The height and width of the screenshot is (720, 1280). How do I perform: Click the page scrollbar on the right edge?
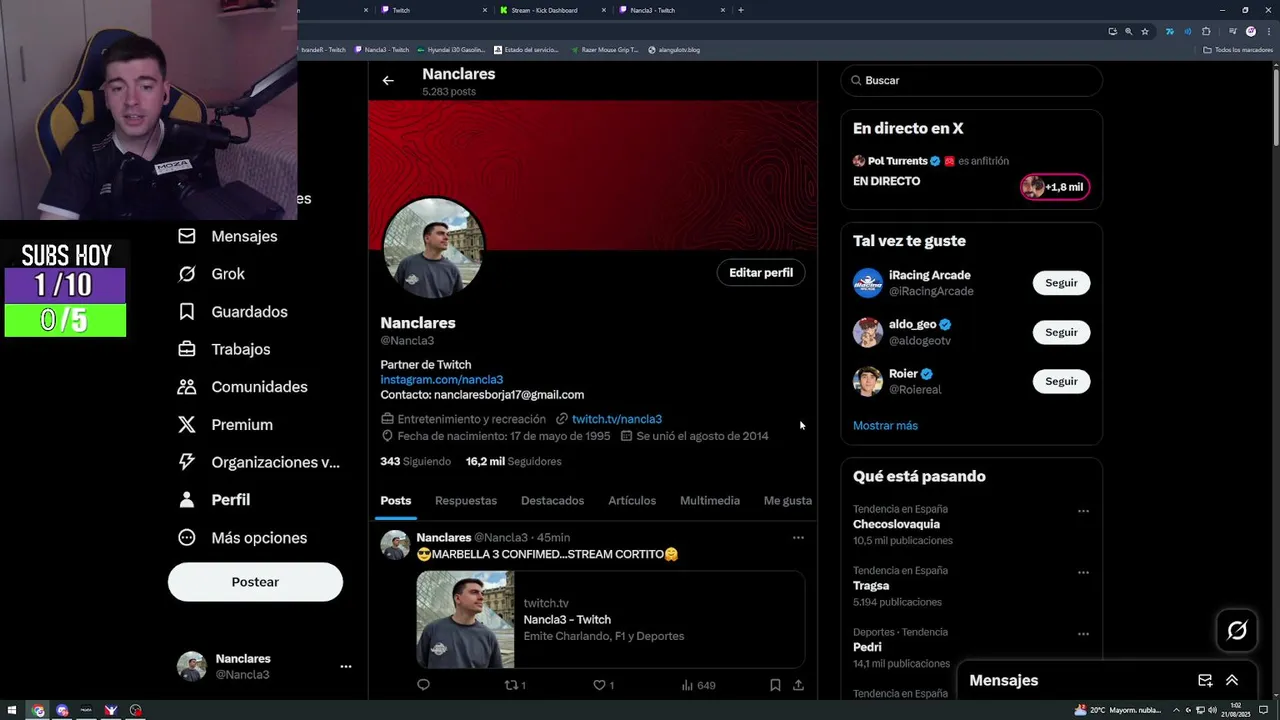(x=1274, y=110)
